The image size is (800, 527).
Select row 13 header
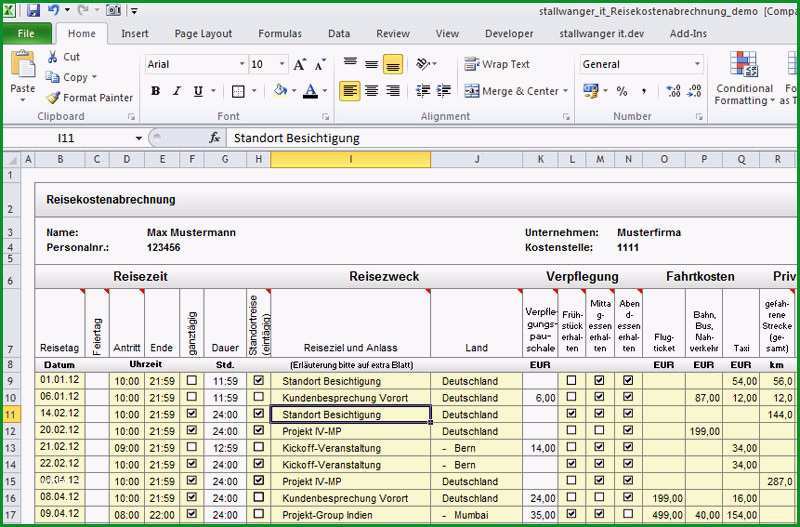tap(11, 448)
